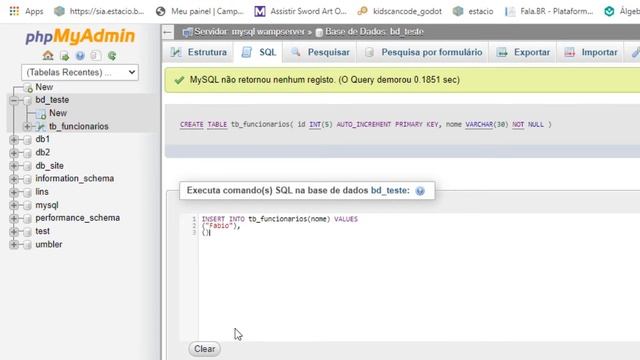Open the SQL documentation page icon
This screenshot has width=640, height=360.
96,56
